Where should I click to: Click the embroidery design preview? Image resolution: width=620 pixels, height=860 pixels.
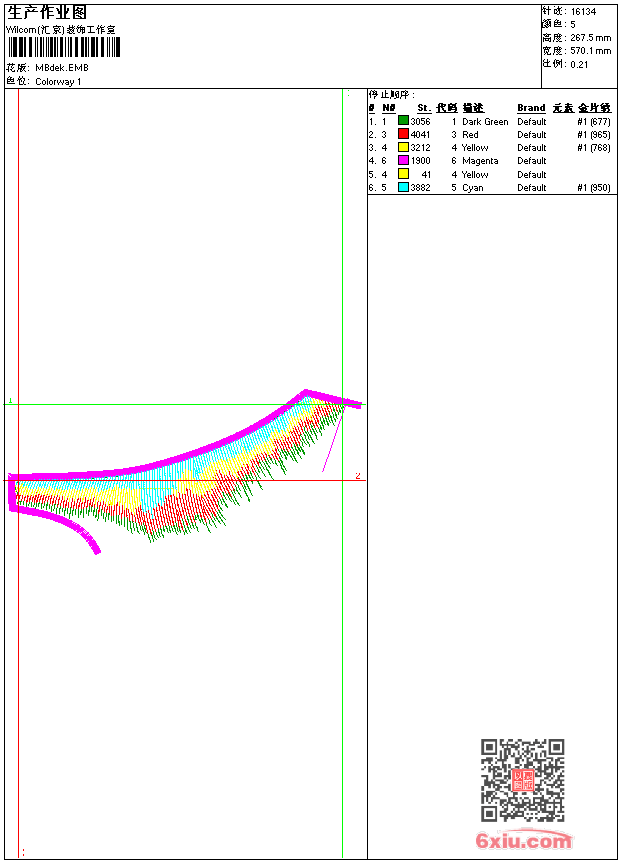click(x=180, y=470)
